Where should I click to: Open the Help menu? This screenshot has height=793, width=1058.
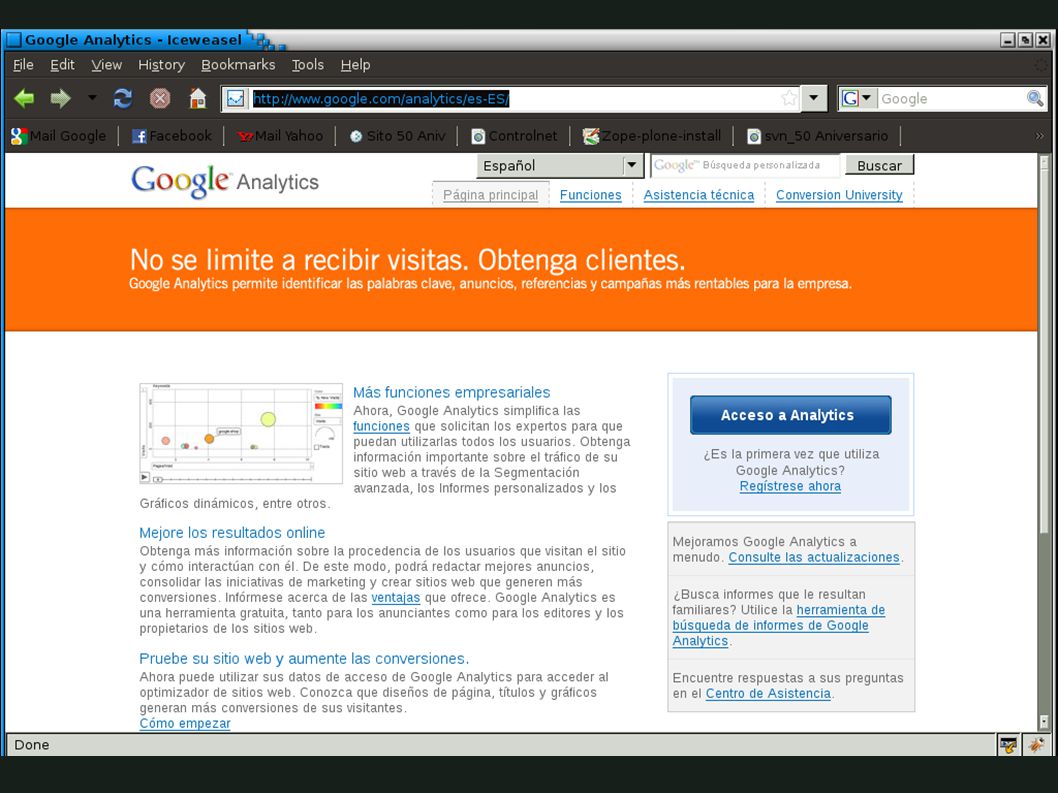coord(355,65)
